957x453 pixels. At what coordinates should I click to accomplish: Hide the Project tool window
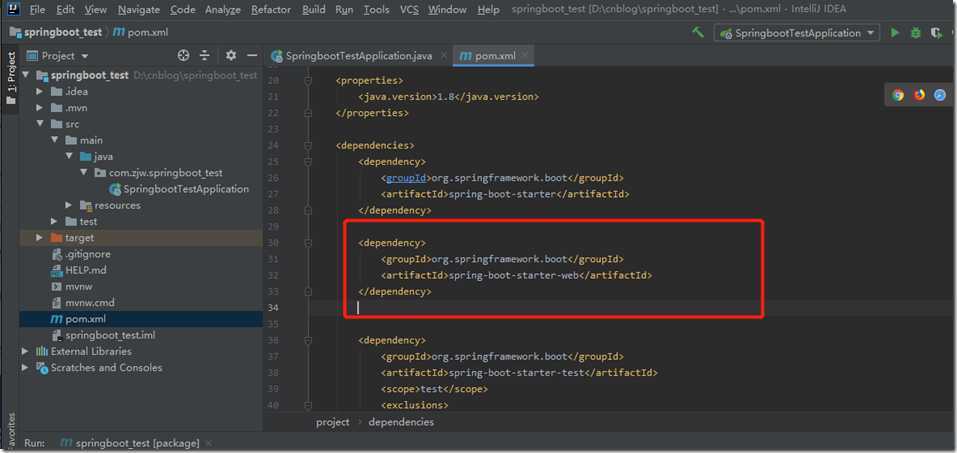click(252, 56)
